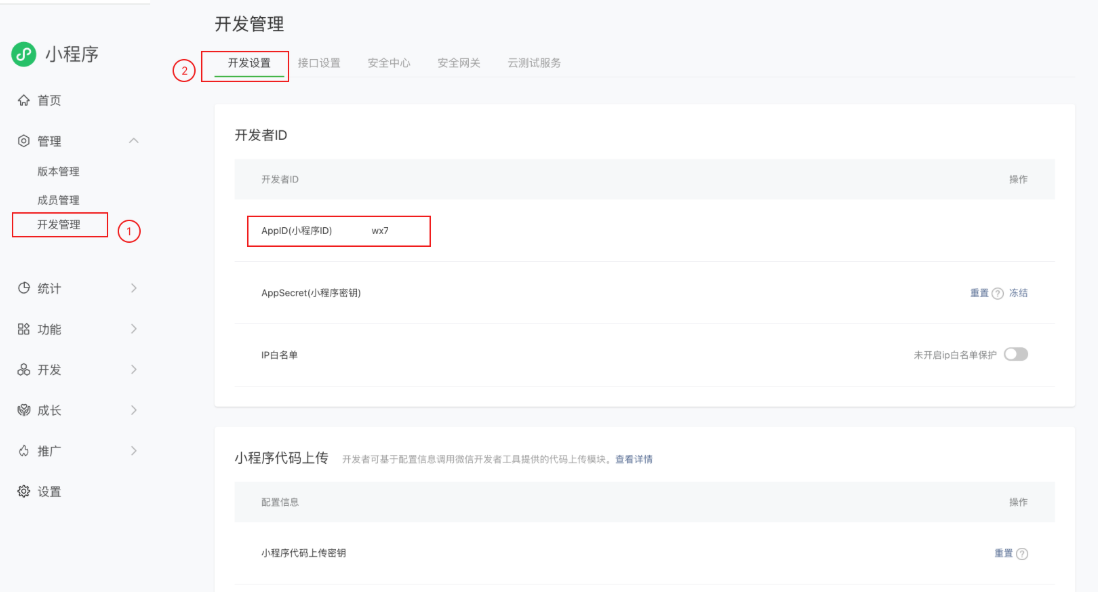Viewport: 1098px width, 592px height.
Task: Open 设置 via the gear icon
Action: (23, 492)
